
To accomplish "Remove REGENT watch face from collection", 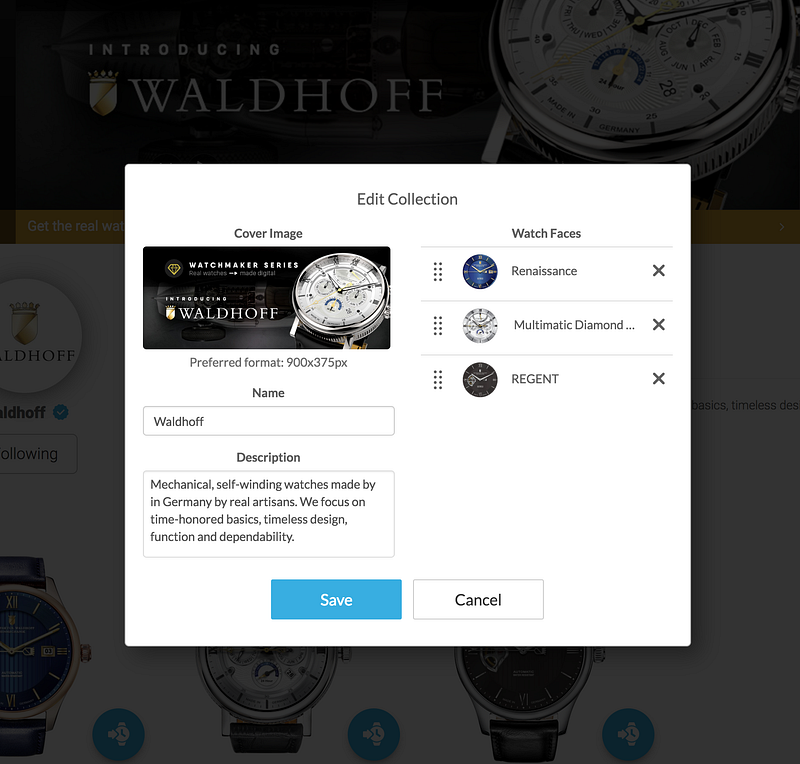I will (659, 379).
